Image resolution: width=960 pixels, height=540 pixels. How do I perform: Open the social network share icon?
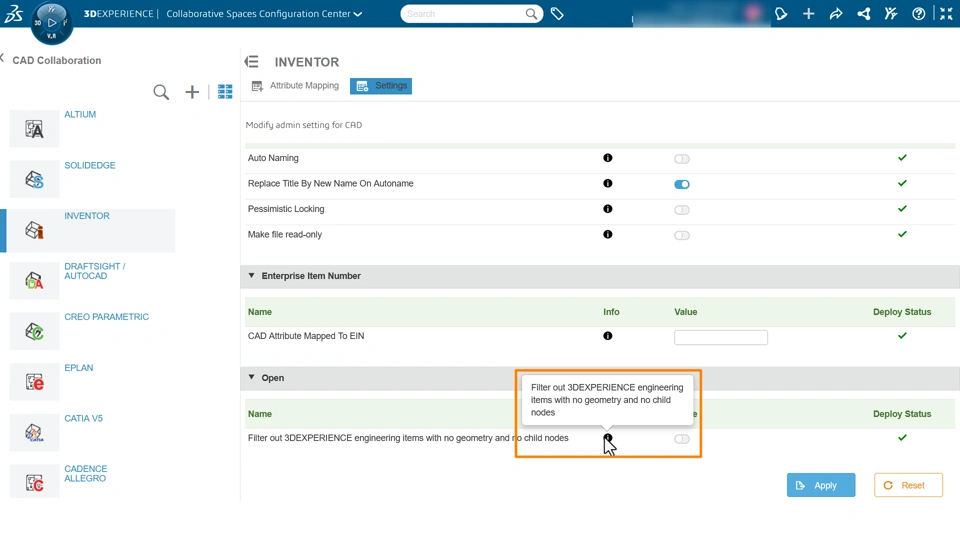[864, 13]
